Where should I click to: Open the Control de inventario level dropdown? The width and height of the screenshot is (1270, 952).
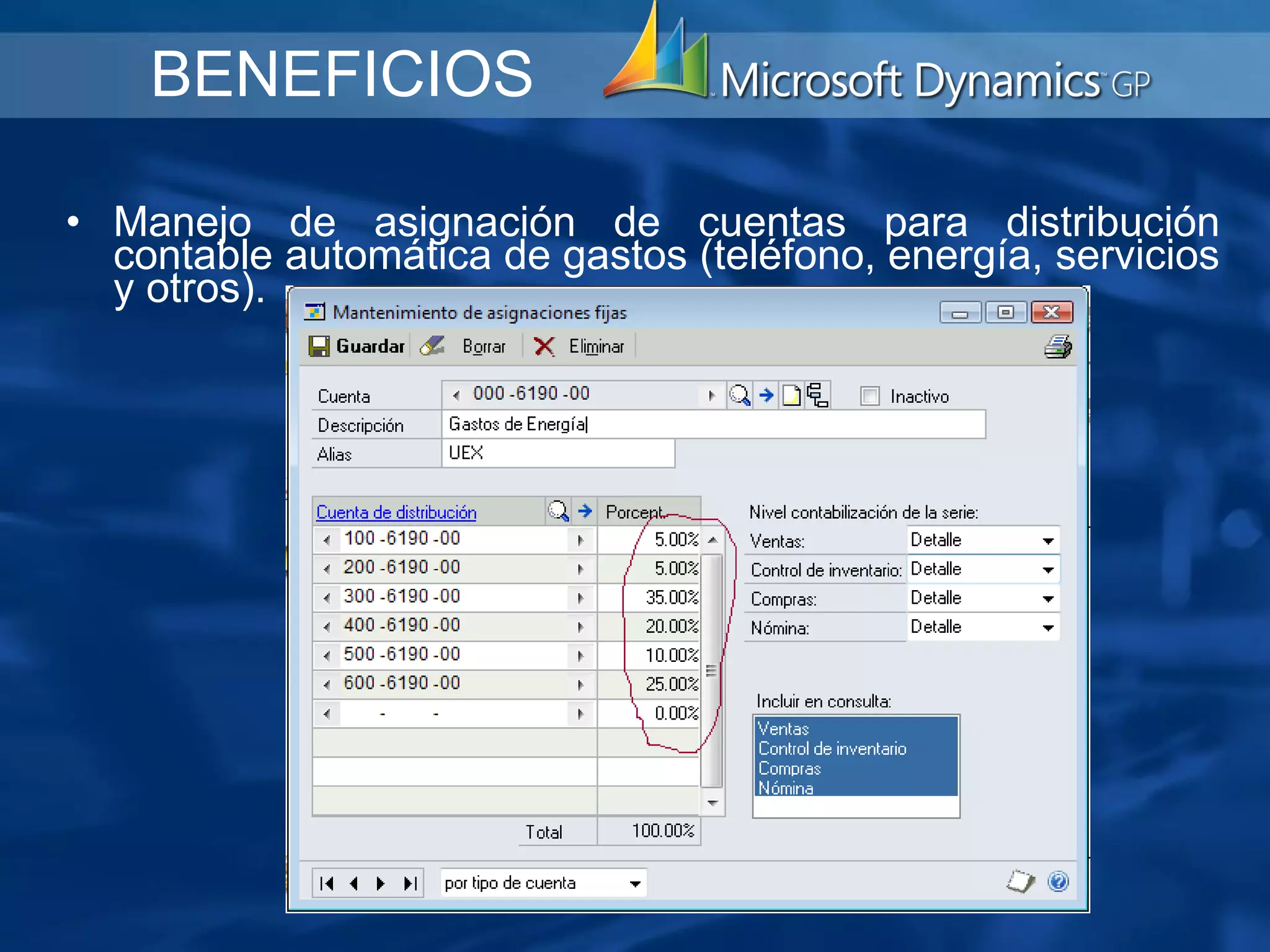[1048, 570]
